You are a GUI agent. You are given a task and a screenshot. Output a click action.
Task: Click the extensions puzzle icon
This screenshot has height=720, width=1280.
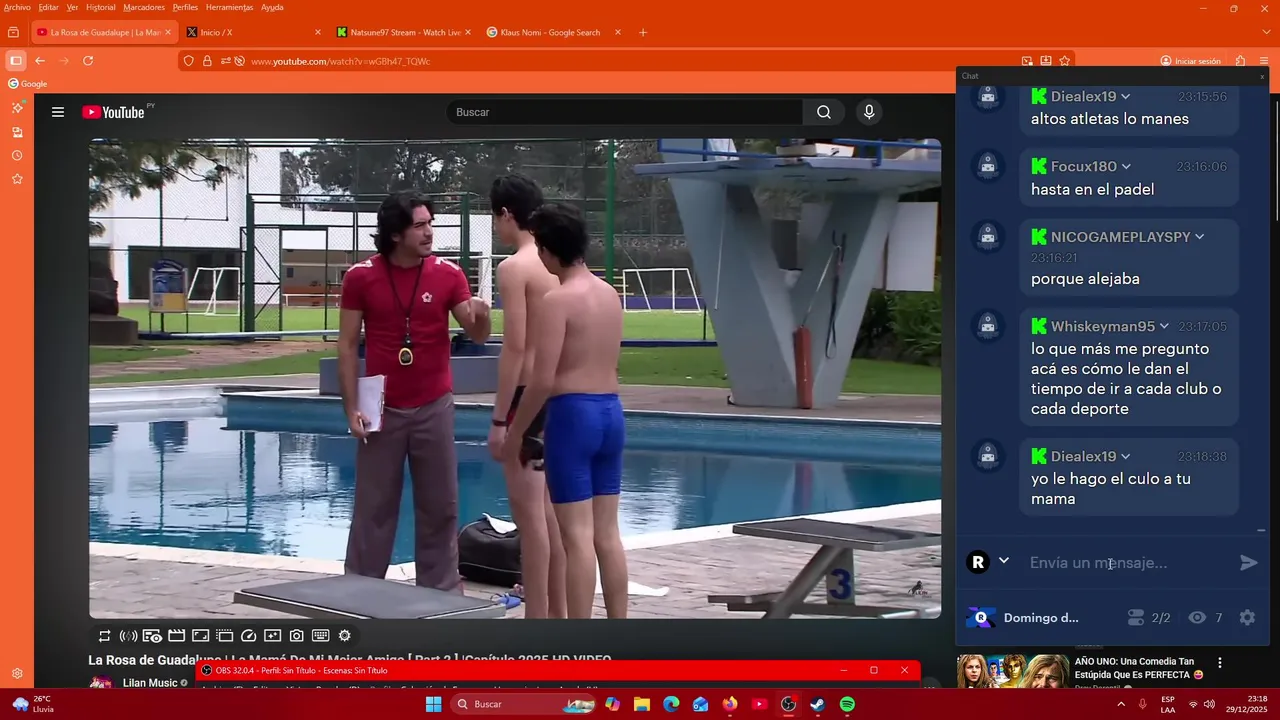click(x=1240, y=61)
